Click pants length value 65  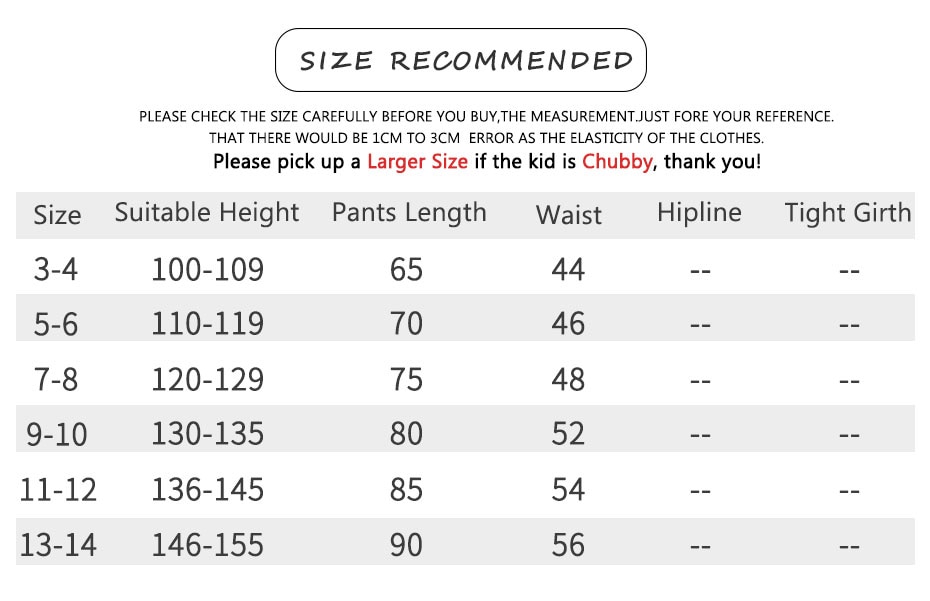406,269
